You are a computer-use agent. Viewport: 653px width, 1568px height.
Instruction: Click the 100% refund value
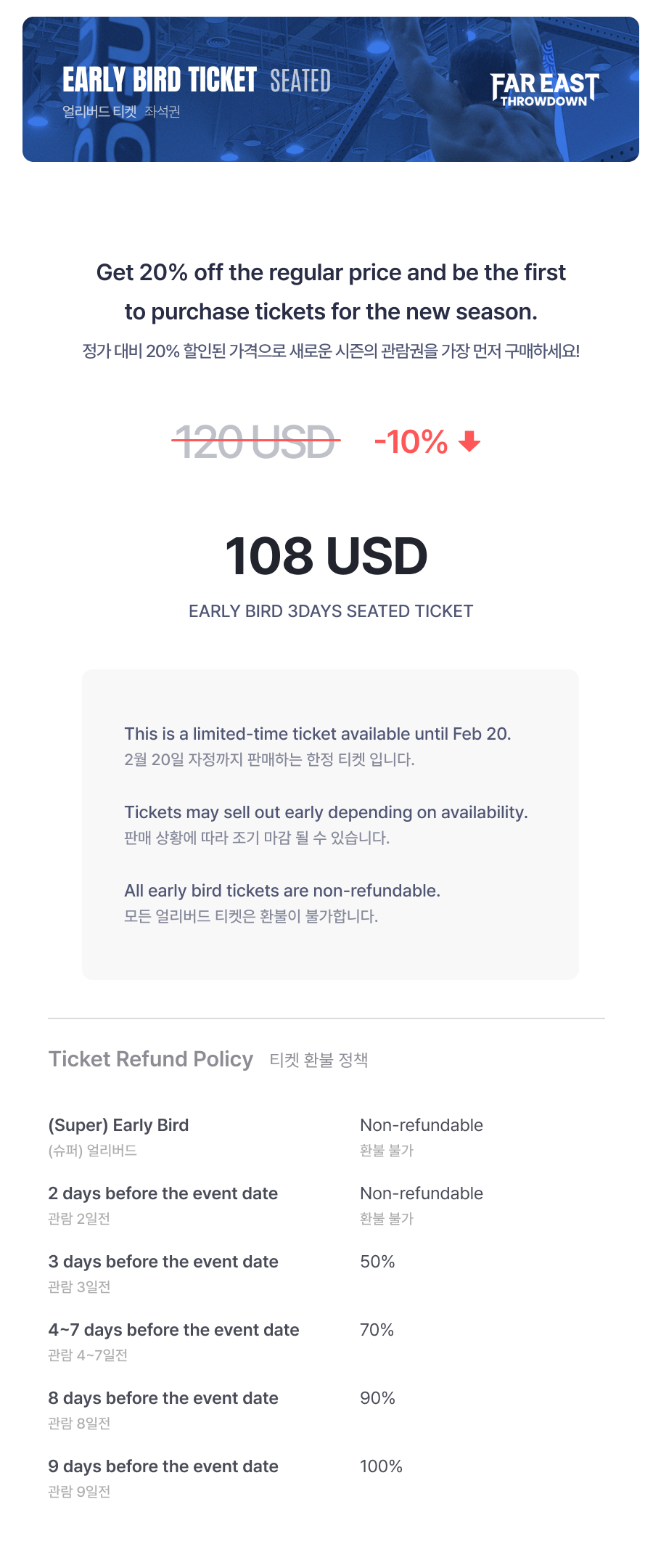click(x=381, y=1466)
